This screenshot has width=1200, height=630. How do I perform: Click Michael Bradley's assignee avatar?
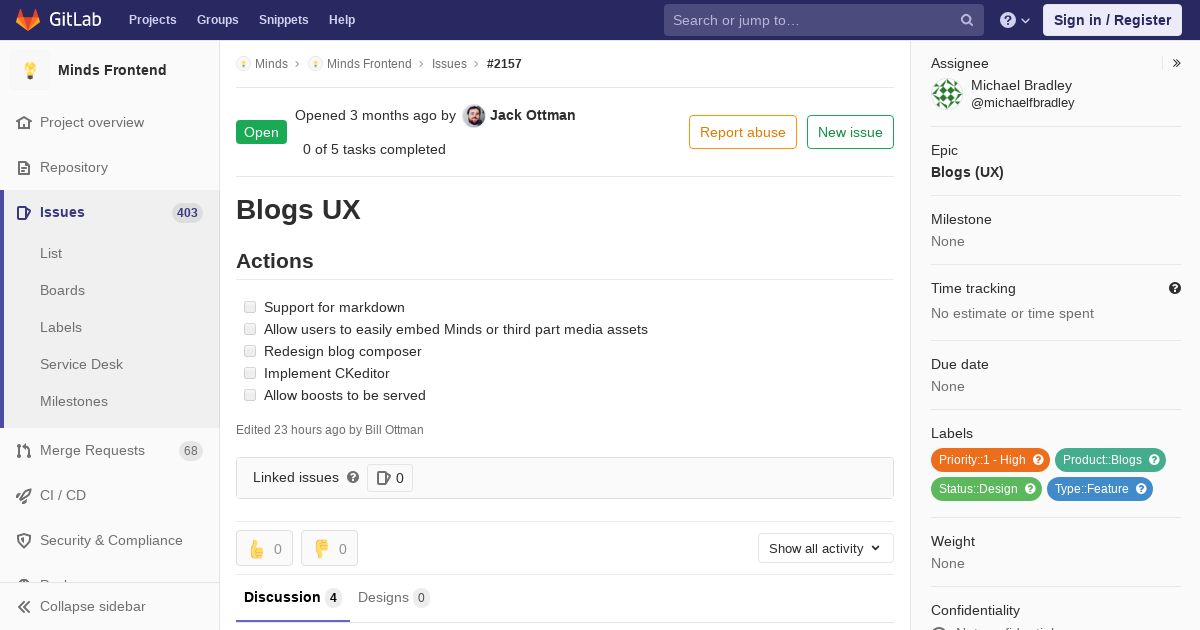click(x=946, y=94)
